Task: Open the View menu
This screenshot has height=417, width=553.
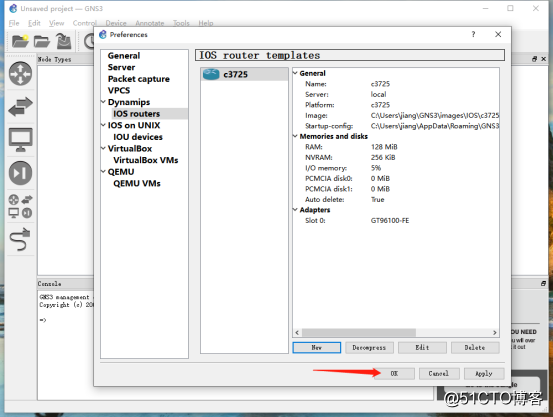Action: pyautogui.click(x=56, y=23)
